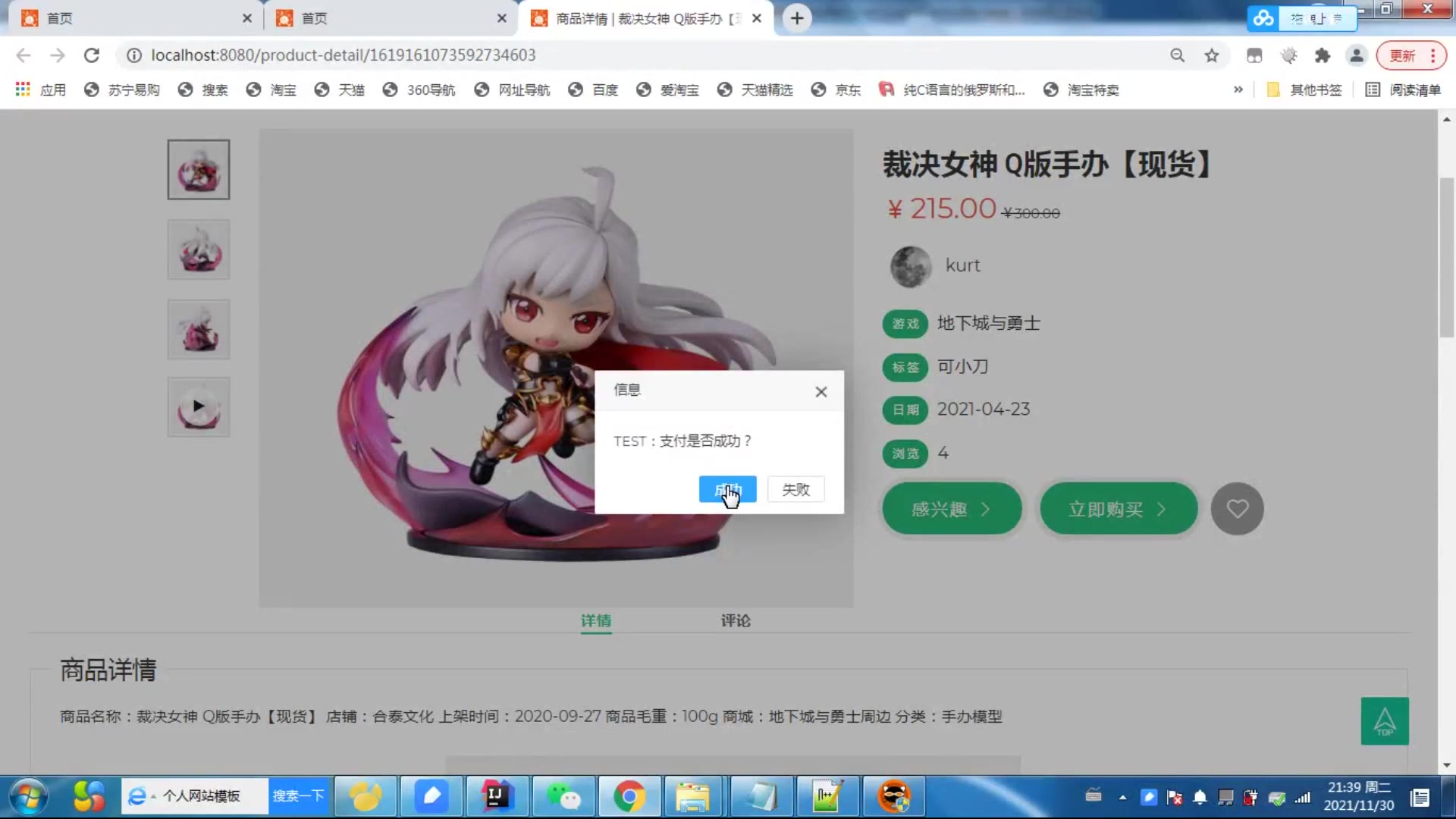The height and width of the screenshot is (819, 1456).
Task: Open the 纯C语言的俄罗斯... bookmark
Action: tap(952, 89)
